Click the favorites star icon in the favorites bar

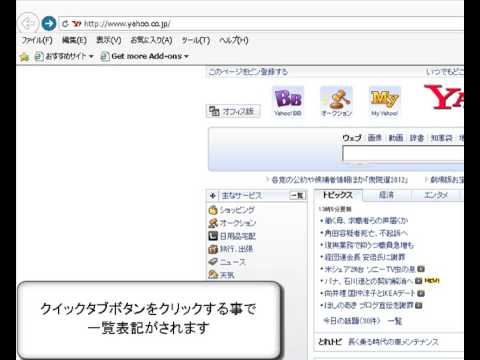24,57
